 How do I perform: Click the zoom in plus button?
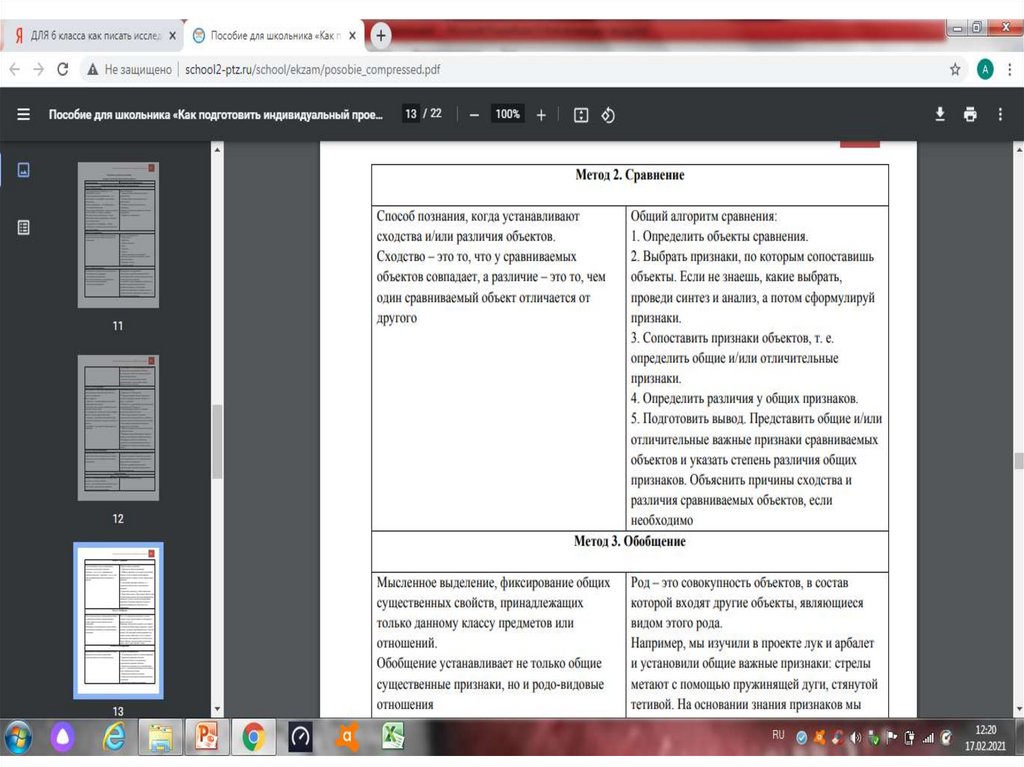pos(541,115)
